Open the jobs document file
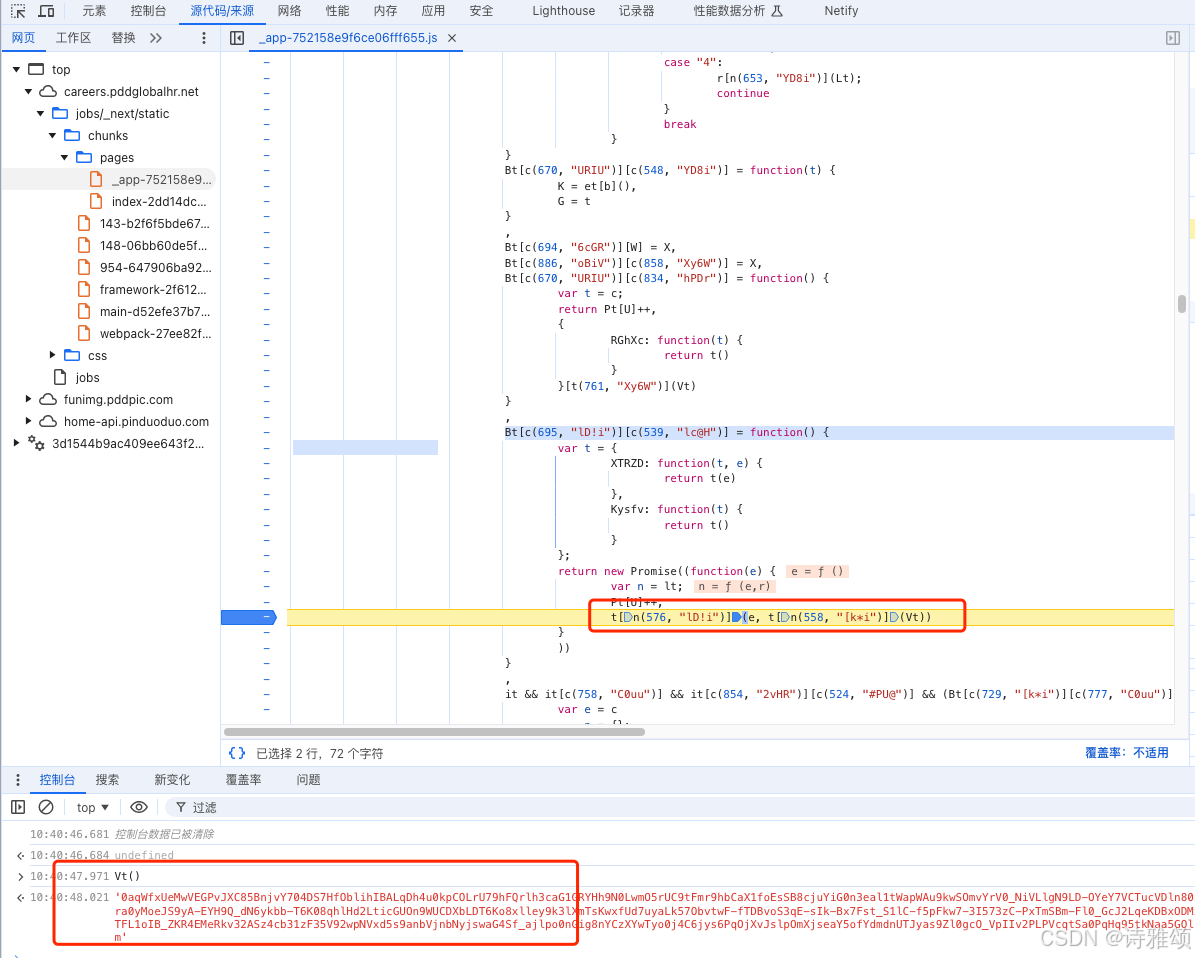1195x958 pixels. point(76,377)
